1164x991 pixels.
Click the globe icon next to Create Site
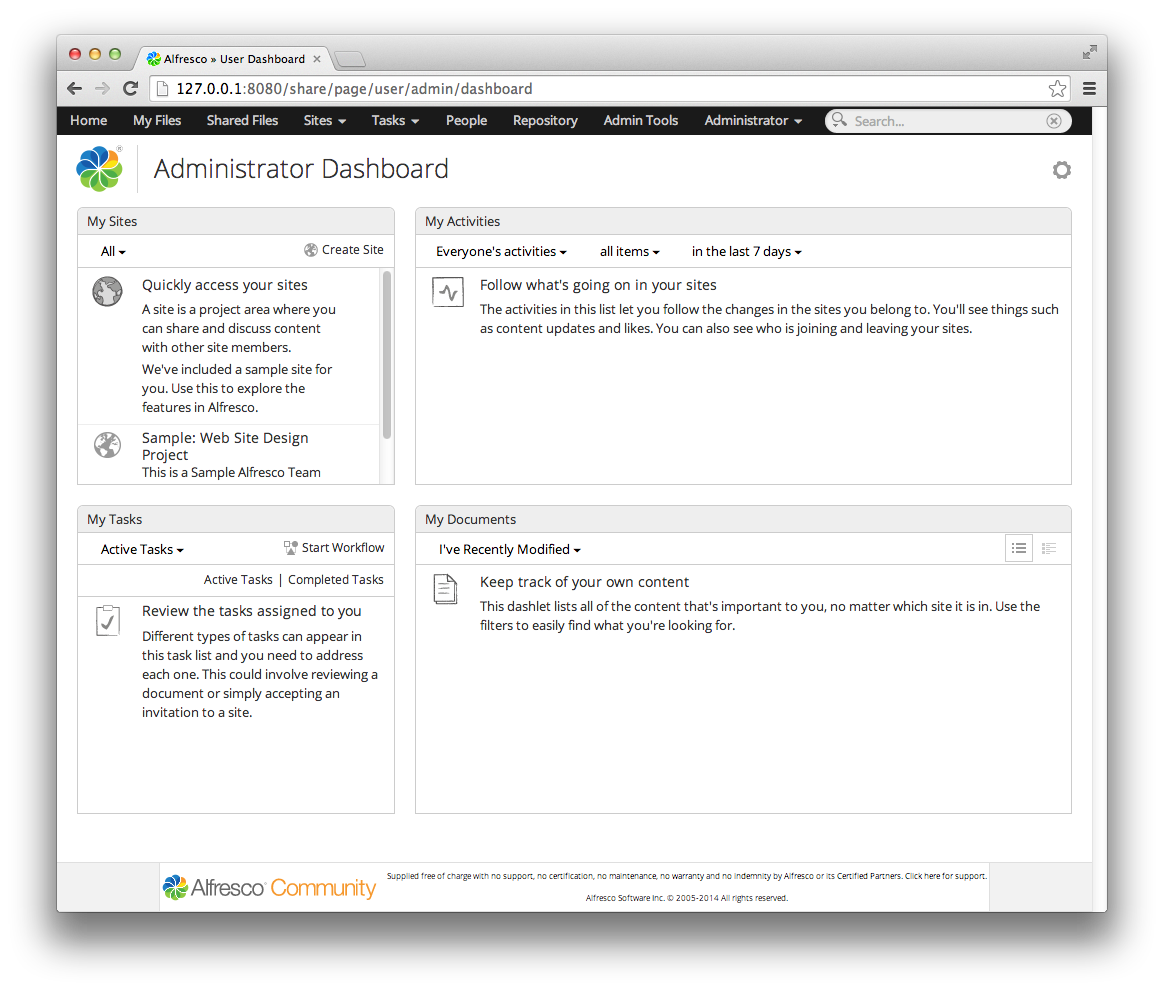[x=311, y=250]
